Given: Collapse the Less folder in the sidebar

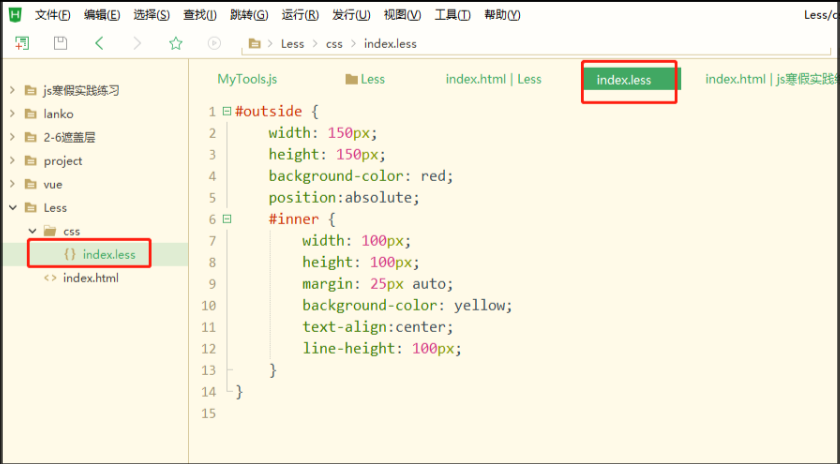Looking at the screenshot, I should tap(13, 208).
